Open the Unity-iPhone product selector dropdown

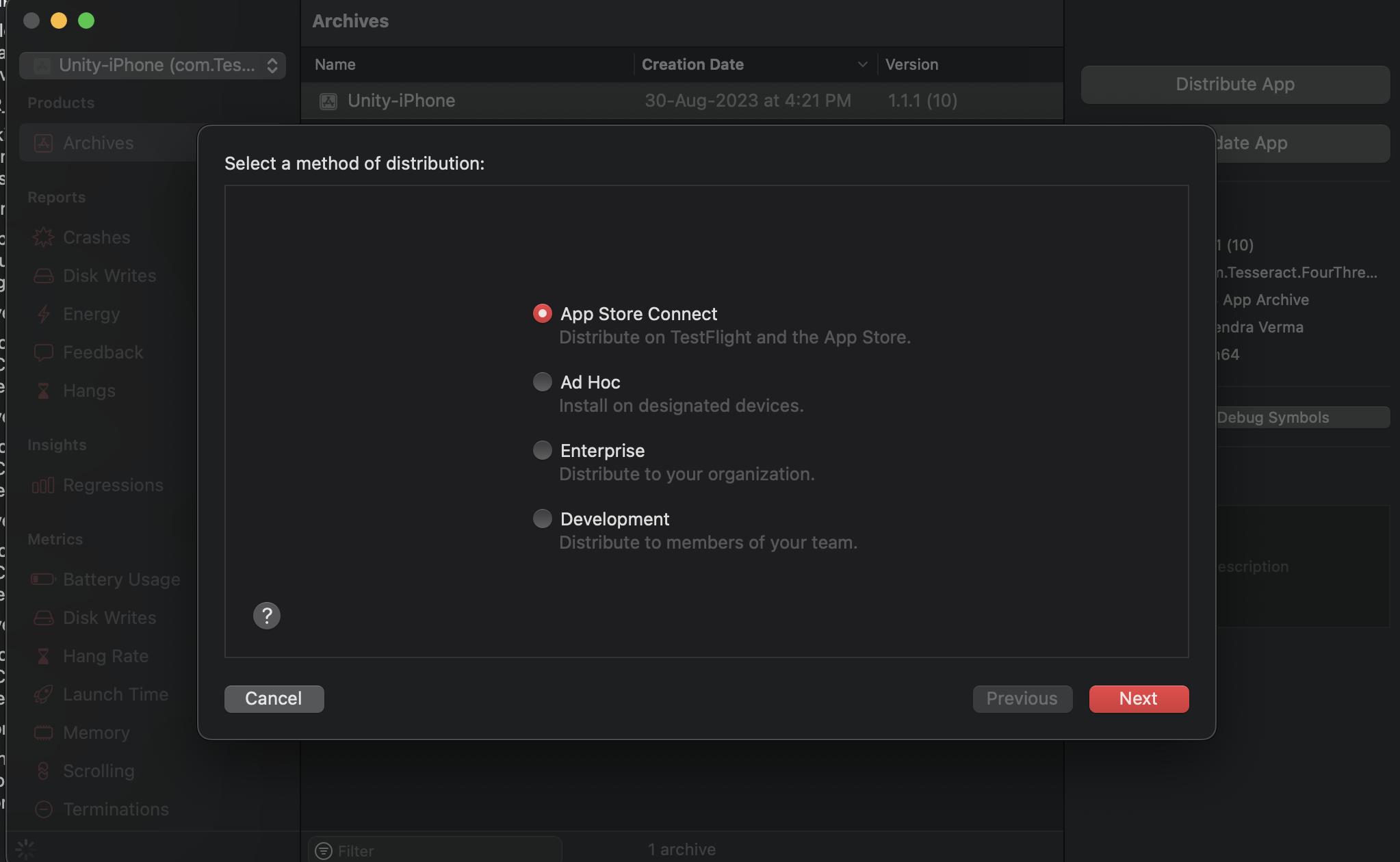(x=153, y=65)
